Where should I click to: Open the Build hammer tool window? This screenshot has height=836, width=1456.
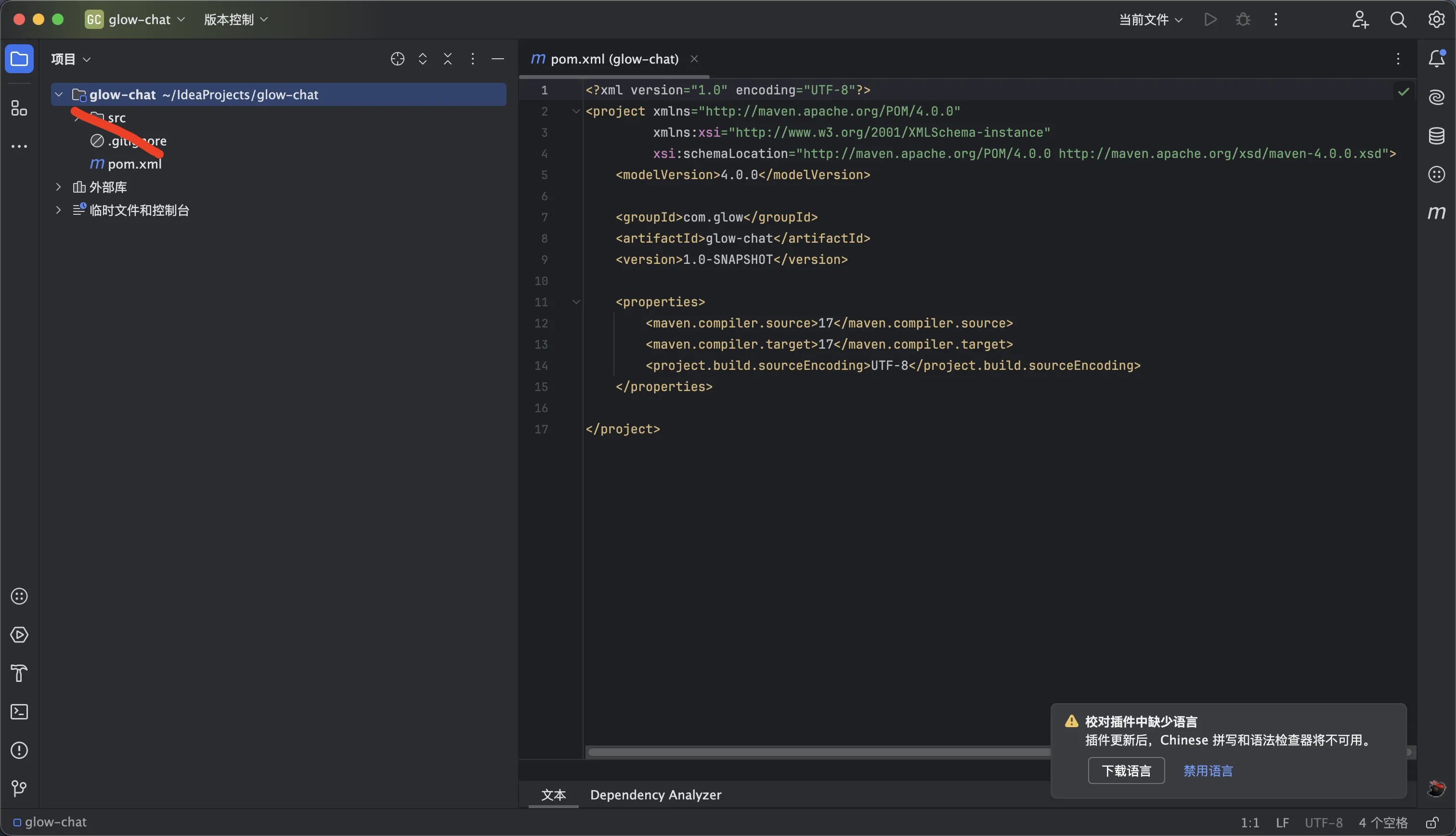coord(19,673)
